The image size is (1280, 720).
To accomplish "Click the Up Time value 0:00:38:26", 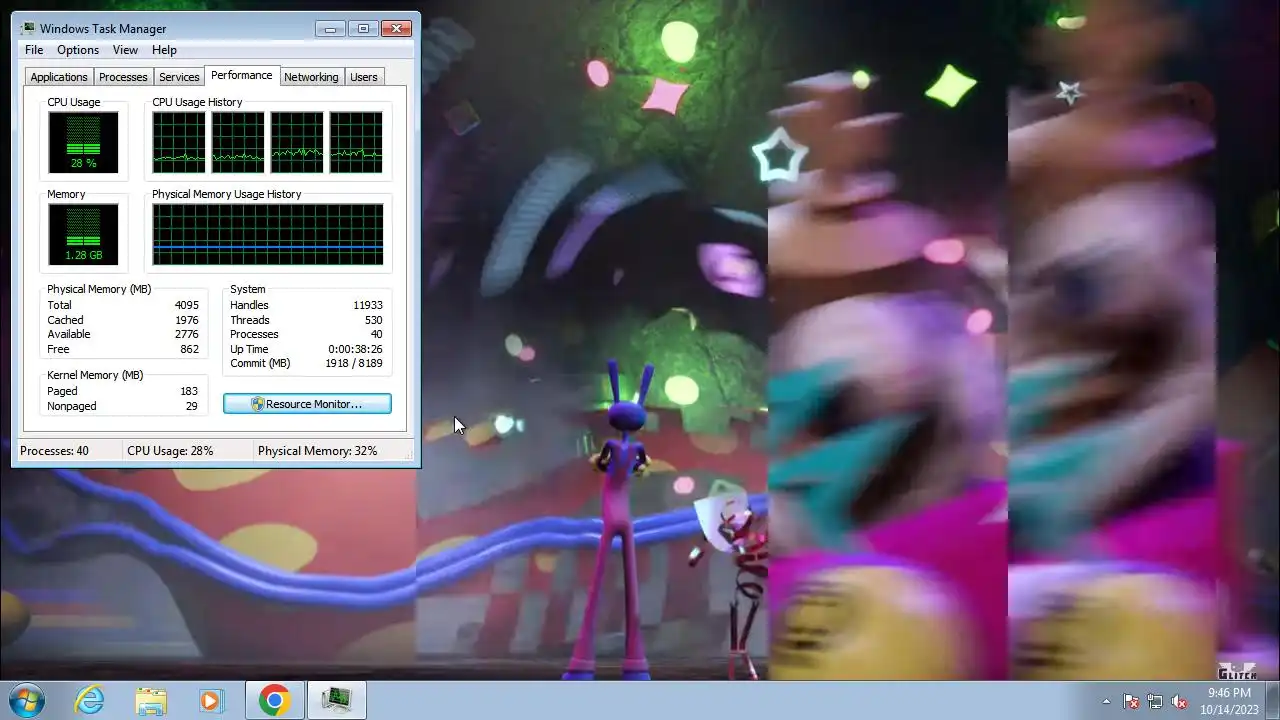I will (355, 349).
